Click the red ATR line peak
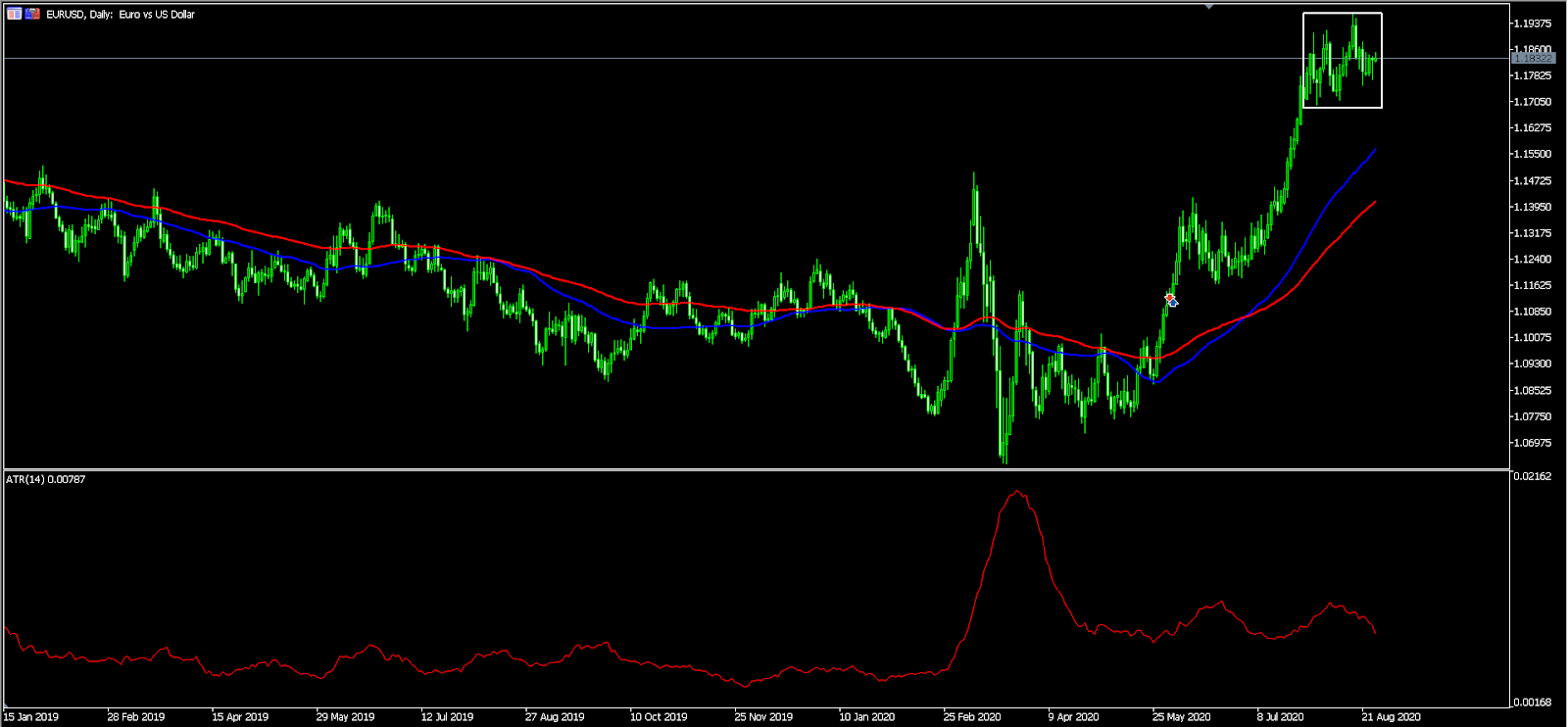 coord(1016,492)
